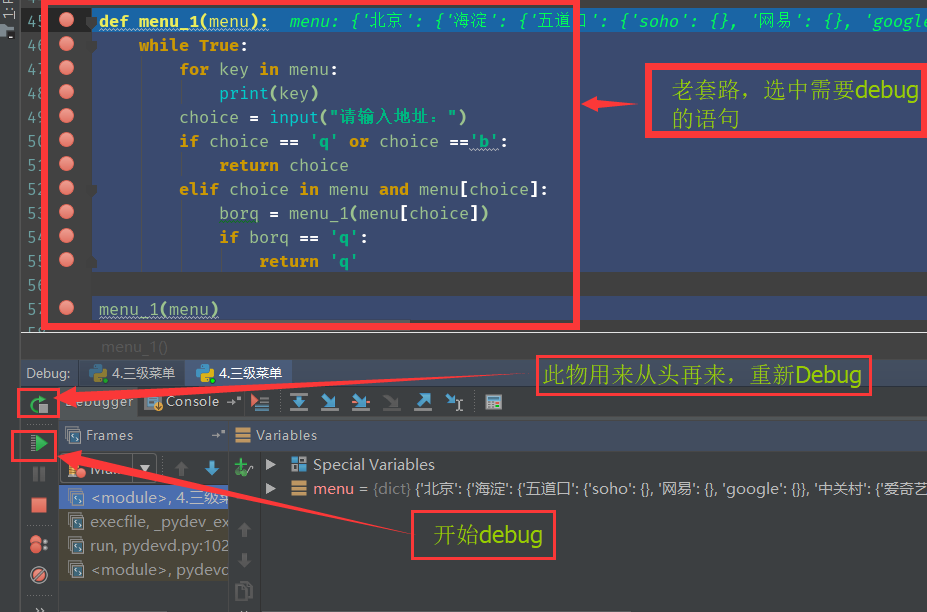
Task: Toggle breakpoint on the def menu_1 line
Action: [x=66, y=20]
